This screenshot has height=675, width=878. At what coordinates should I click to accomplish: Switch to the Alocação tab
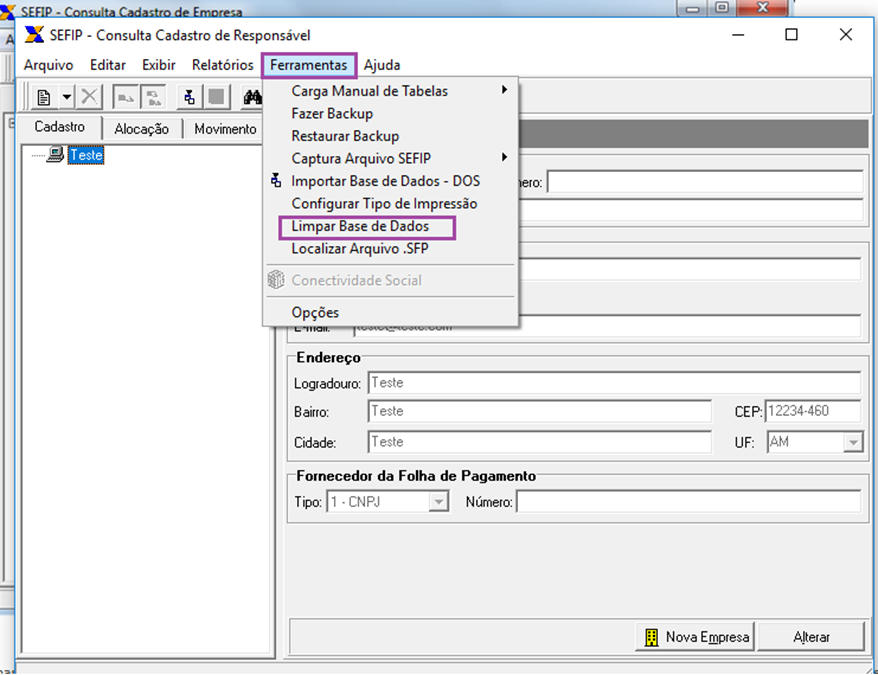click(142, 129)
